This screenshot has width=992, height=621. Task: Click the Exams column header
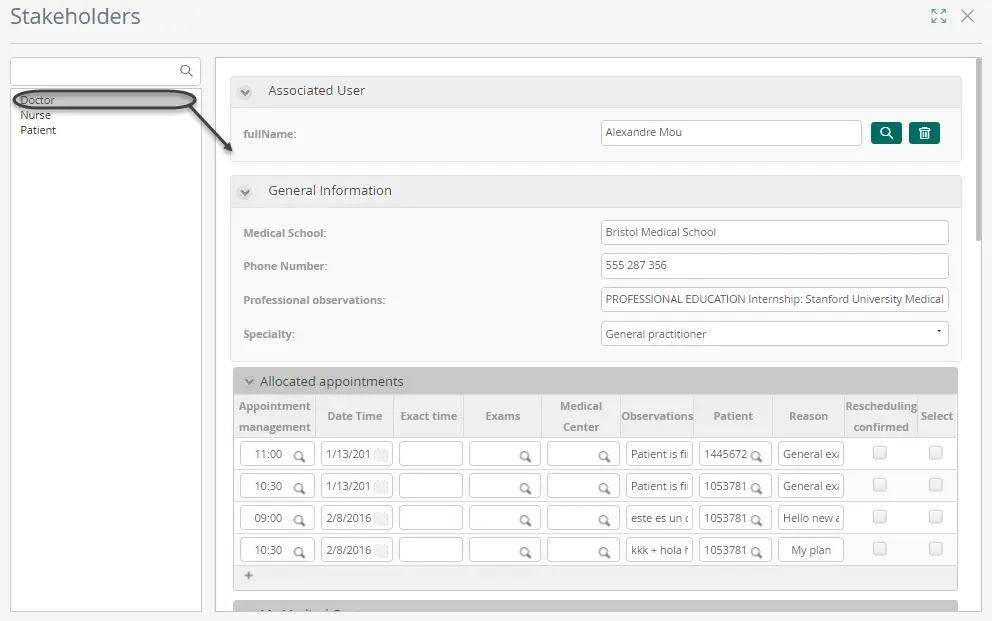(x=502, y=416)
